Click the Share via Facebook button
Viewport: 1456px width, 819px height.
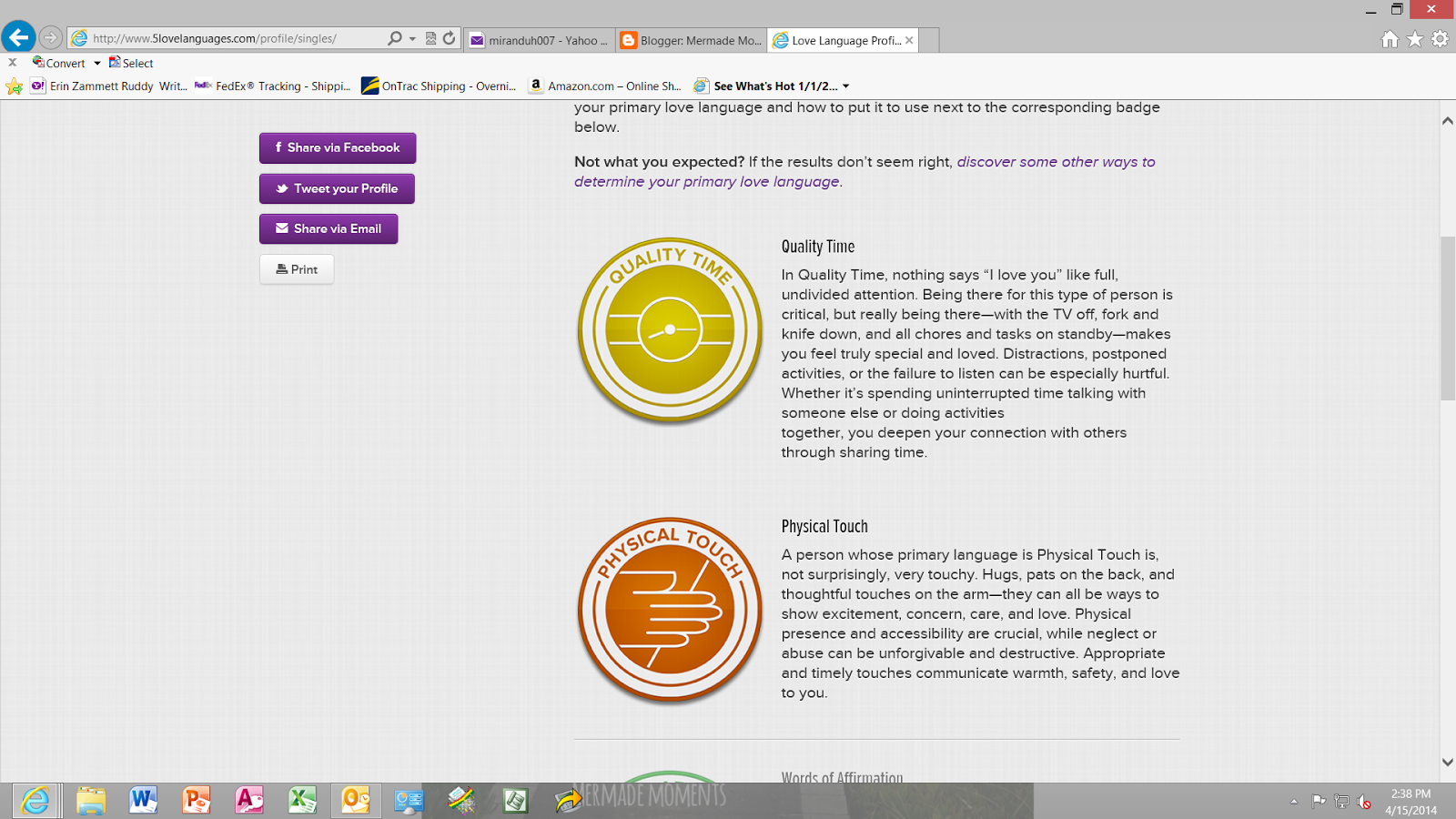pos(338,147)
